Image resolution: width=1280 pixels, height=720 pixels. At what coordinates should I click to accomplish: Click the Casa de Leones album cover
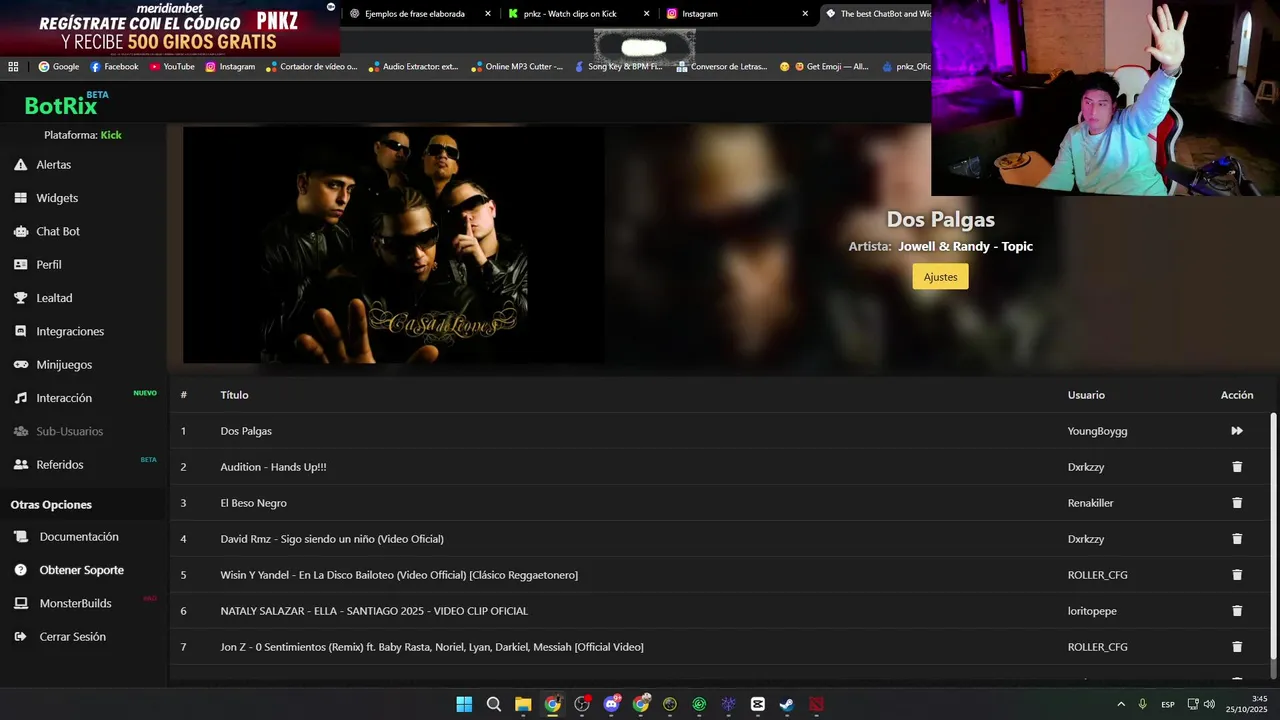[x=393, y=245]
